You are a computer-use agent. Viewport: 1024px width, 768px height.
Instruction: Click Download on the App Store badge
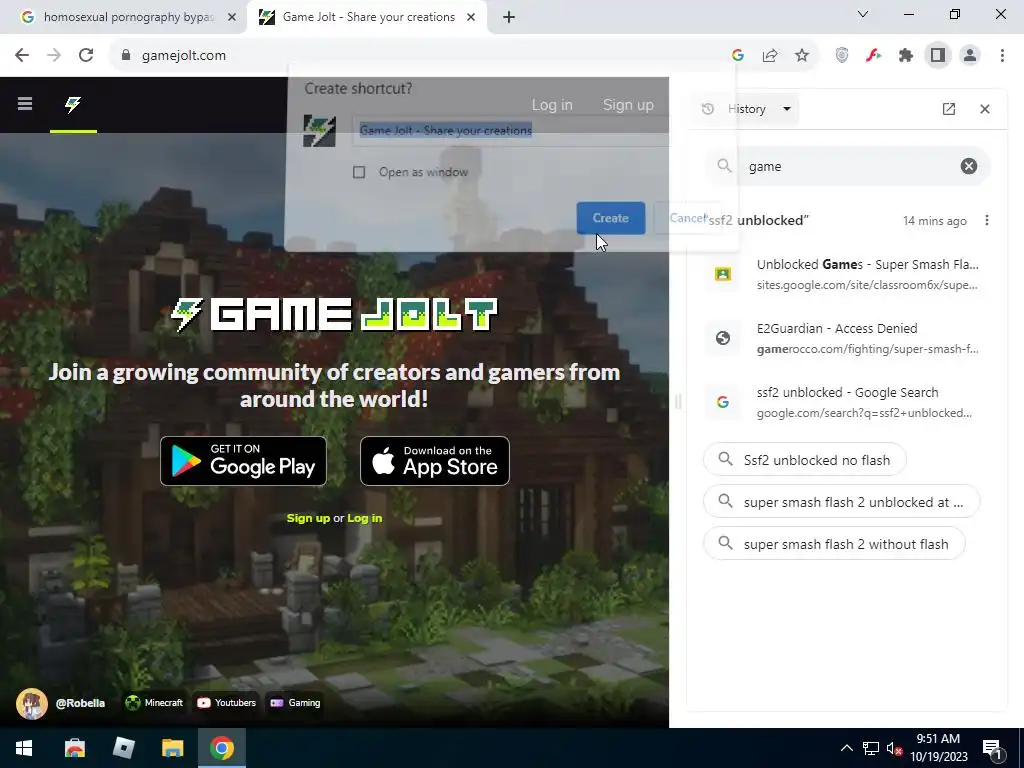click(435, 461)
